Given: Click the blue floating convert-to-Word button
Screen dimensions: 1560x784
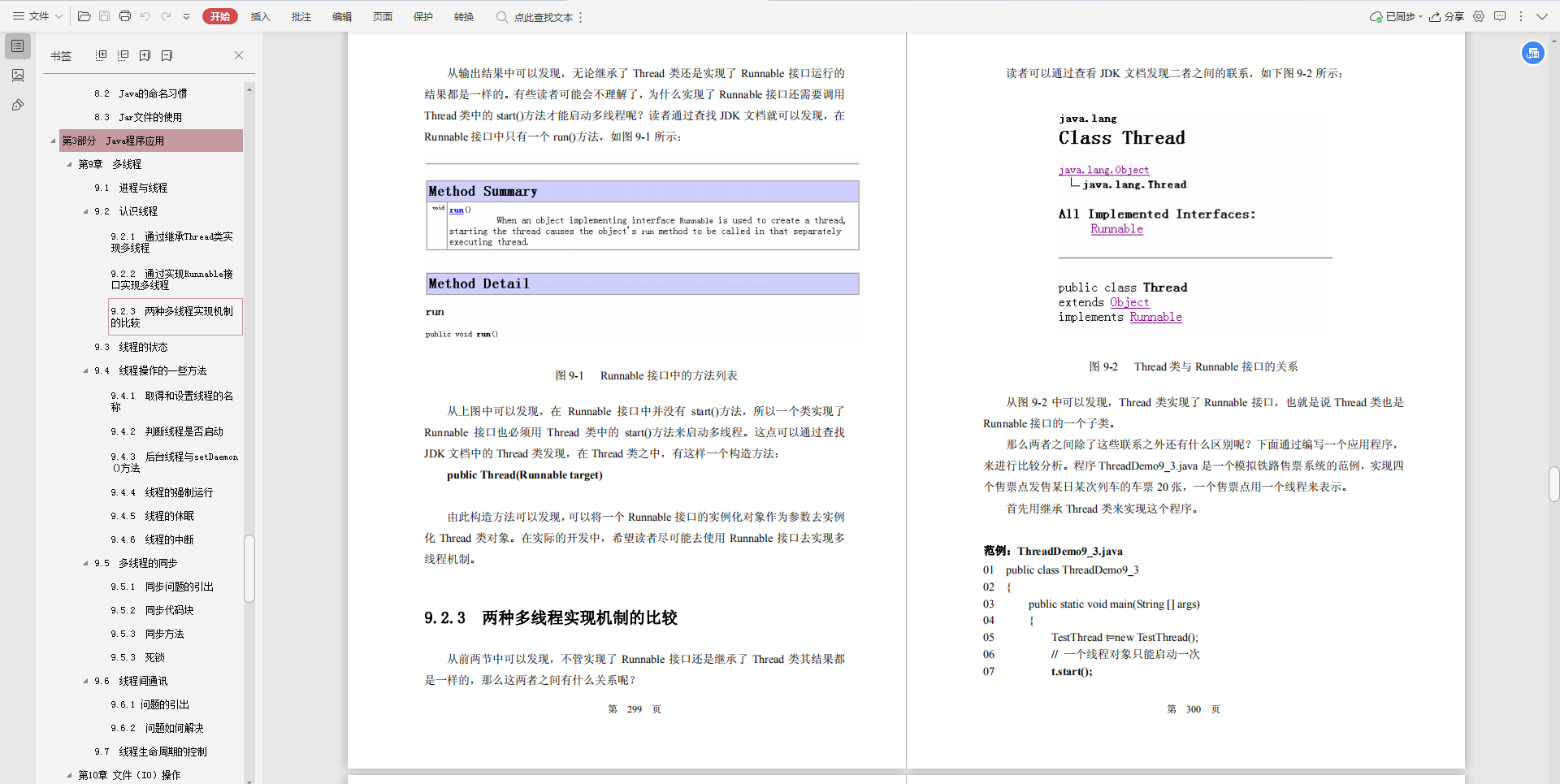Looking at the screenshot, I should click(1532, 53).
